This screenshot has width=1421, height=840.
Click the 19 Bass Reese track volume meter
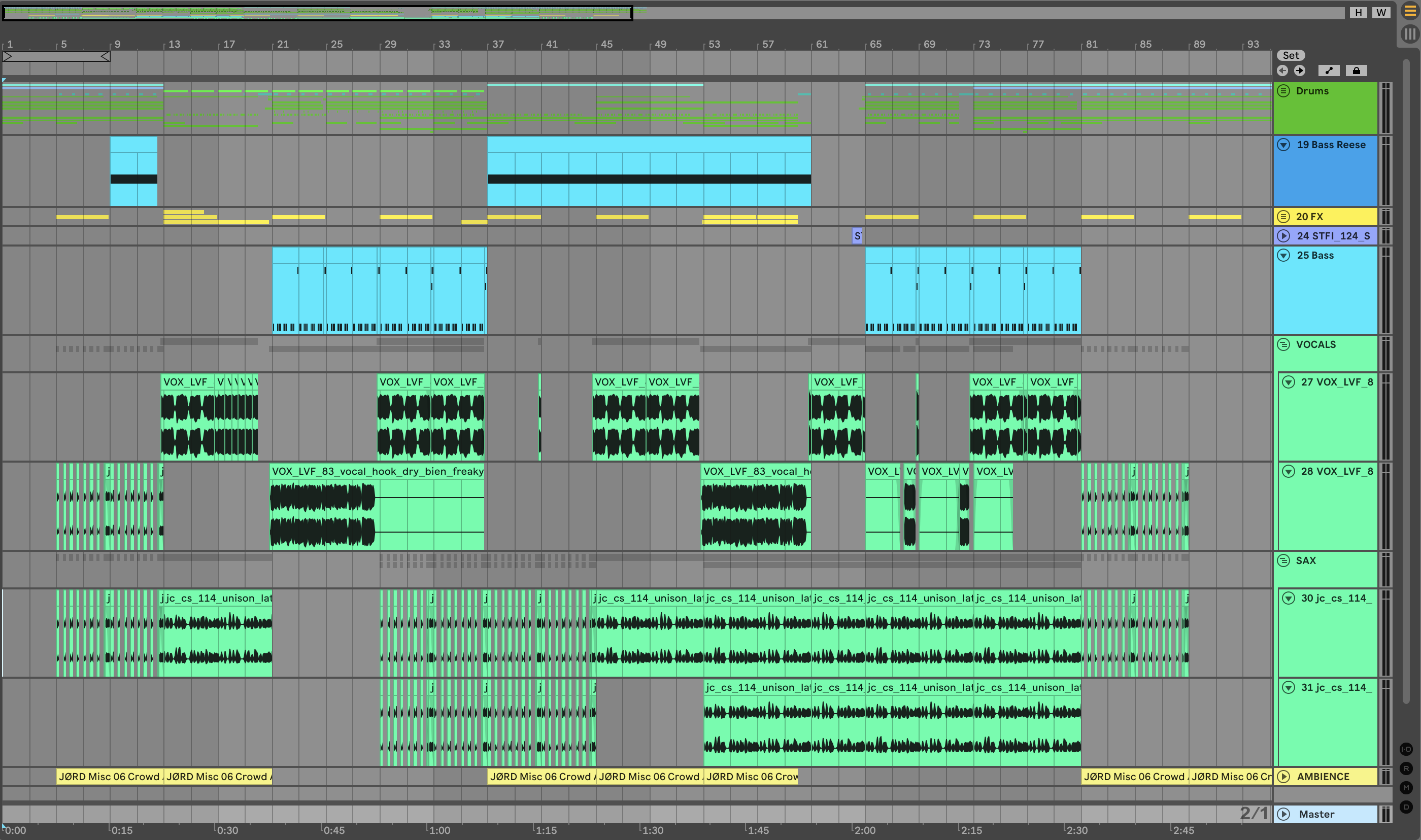[x=1385, y=171]
